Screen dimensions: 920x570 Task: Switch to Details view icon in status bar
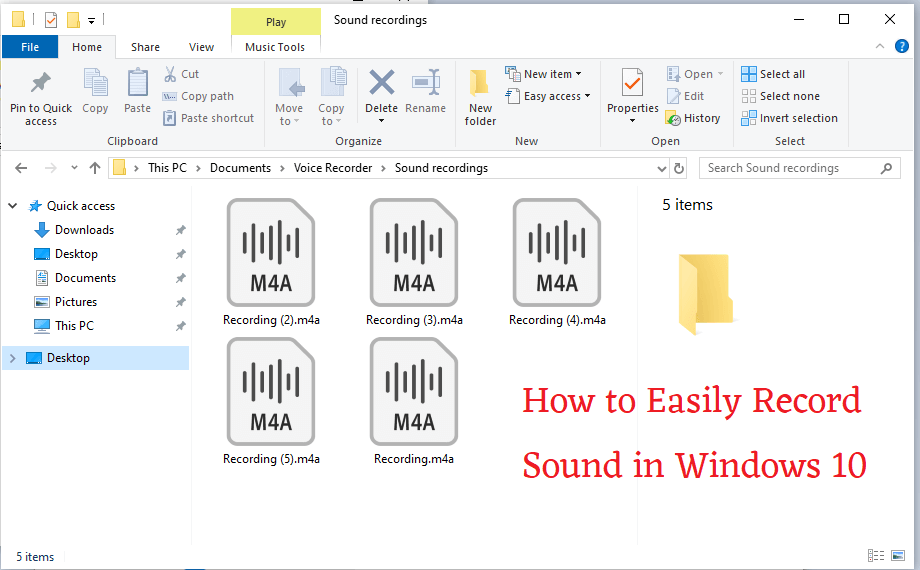[x=876, y=555]
